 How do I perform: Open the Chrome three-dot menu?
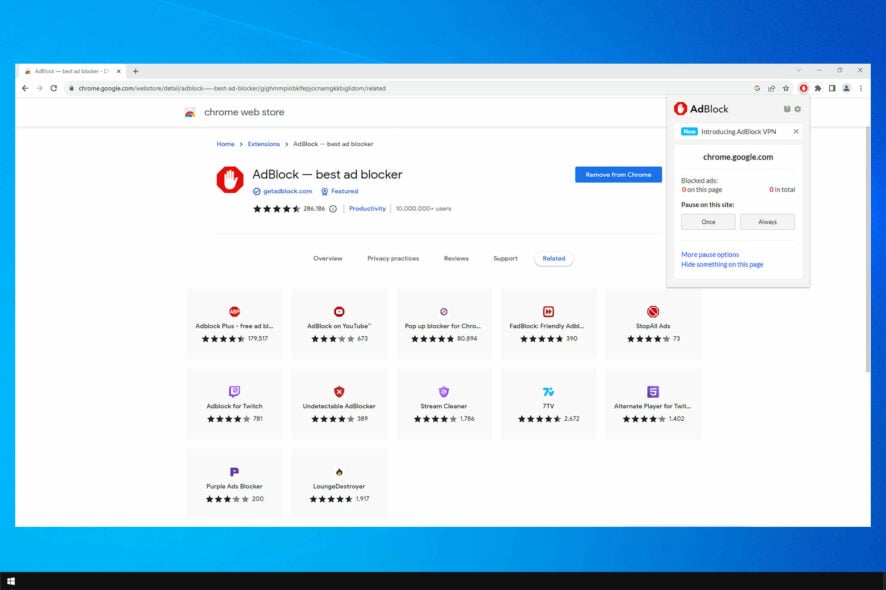click(861, 88)
